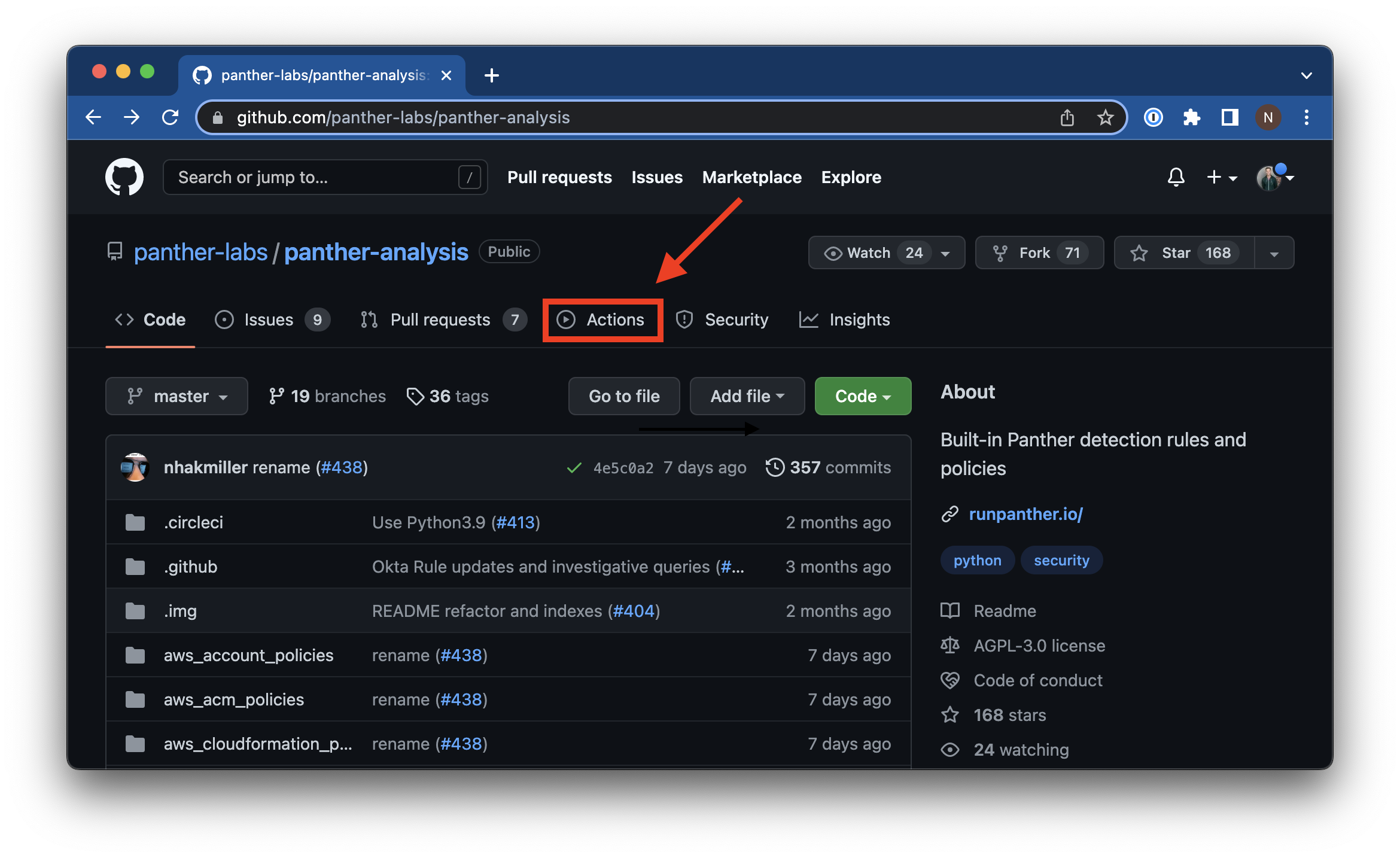Click the GitHub octocat logo

124,177
